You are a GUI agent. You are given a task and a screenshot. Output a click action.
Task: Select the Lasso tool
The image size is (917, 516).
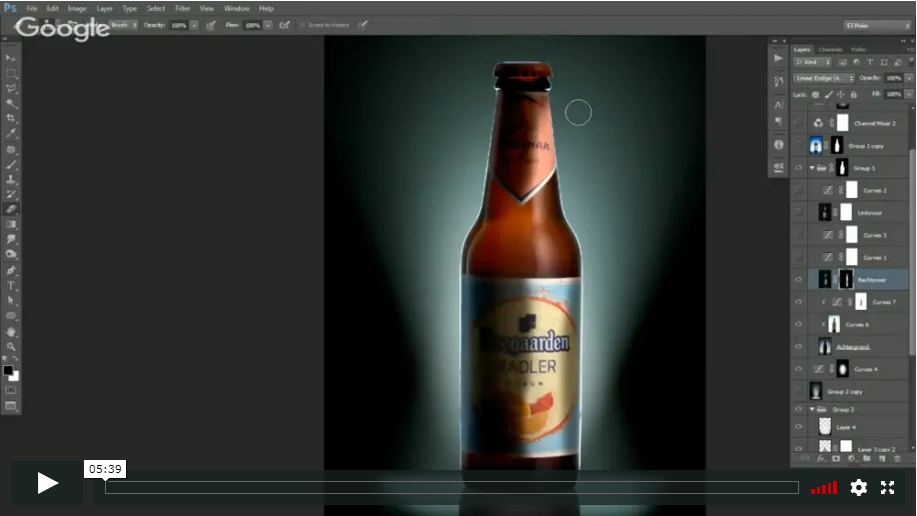click(x=11, y=89)
